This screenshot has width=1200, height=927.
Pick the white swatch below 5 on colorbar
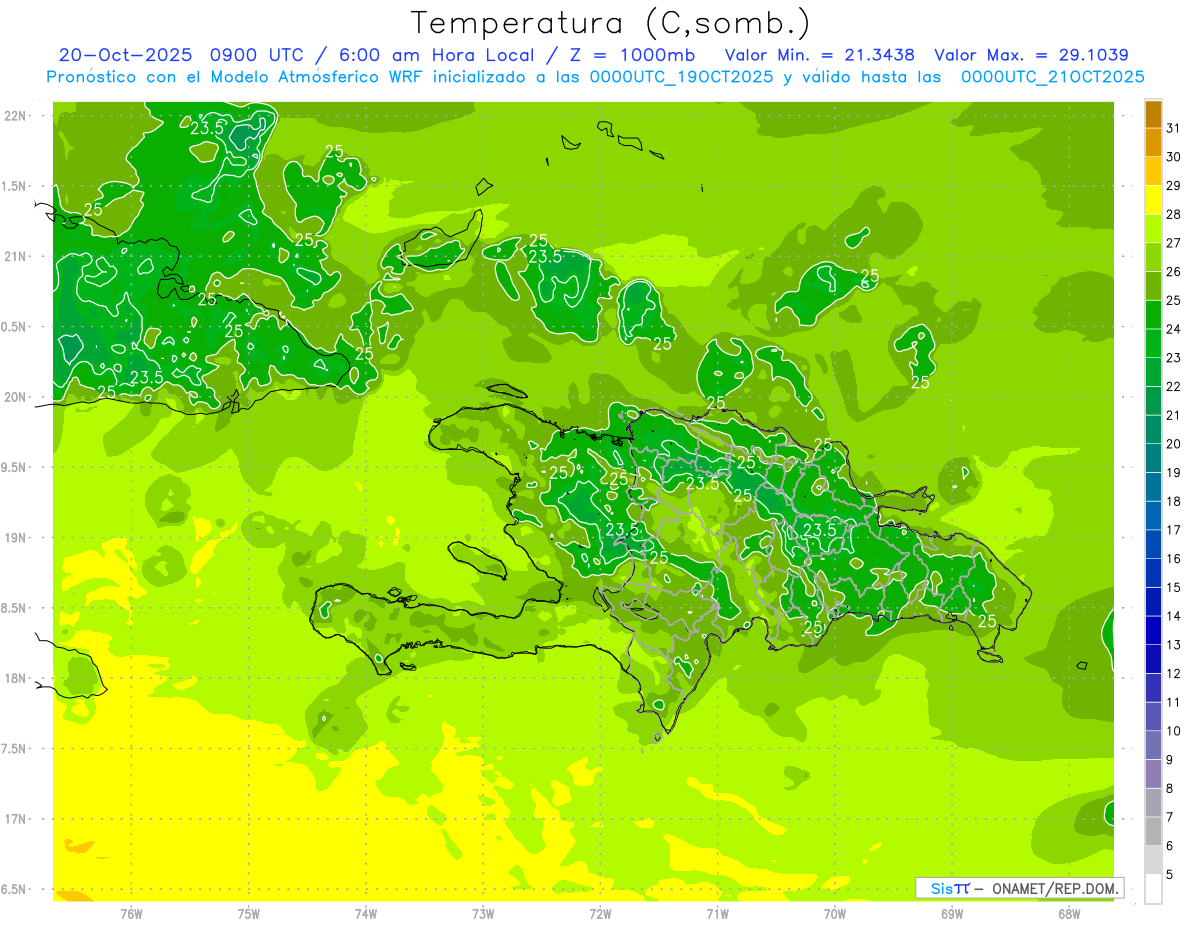tap(1153, 889)
